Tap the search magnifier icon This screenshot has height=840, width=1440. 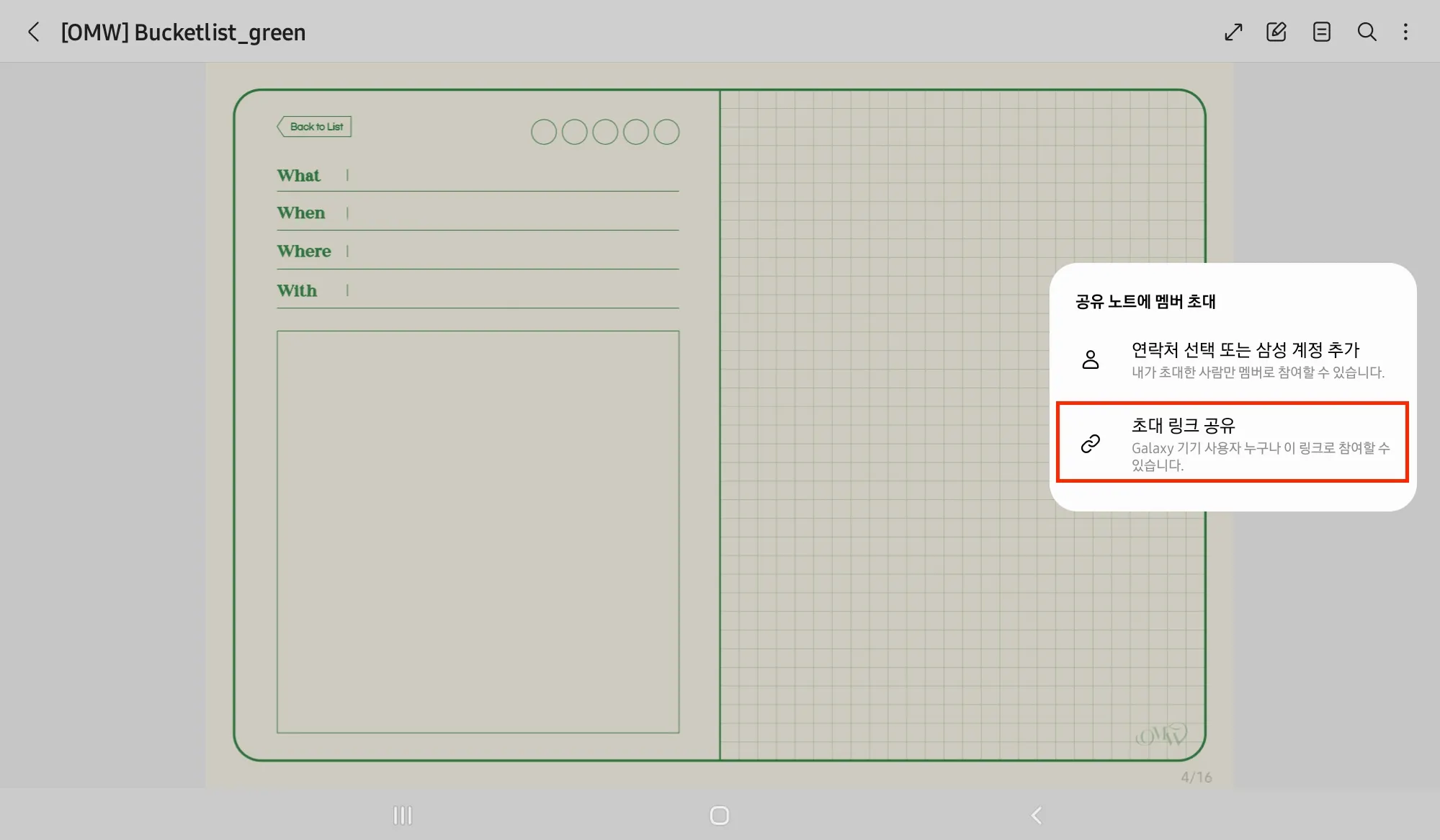[x=1367, y=32]
